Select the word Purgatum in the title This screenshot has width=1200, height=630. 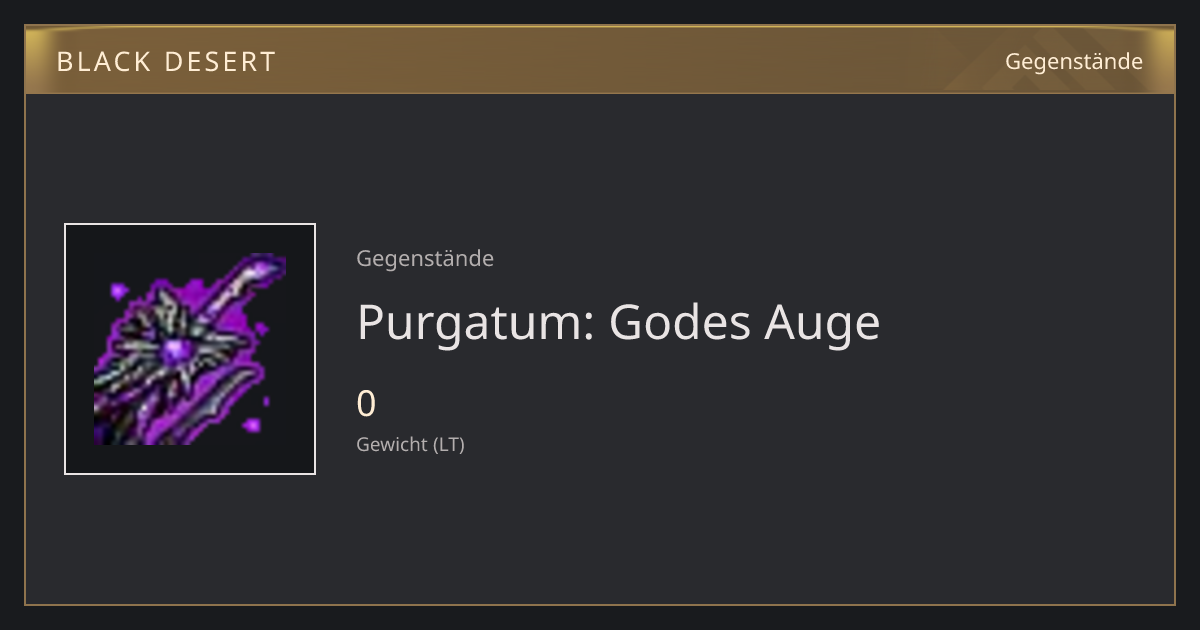pos(473,323)
